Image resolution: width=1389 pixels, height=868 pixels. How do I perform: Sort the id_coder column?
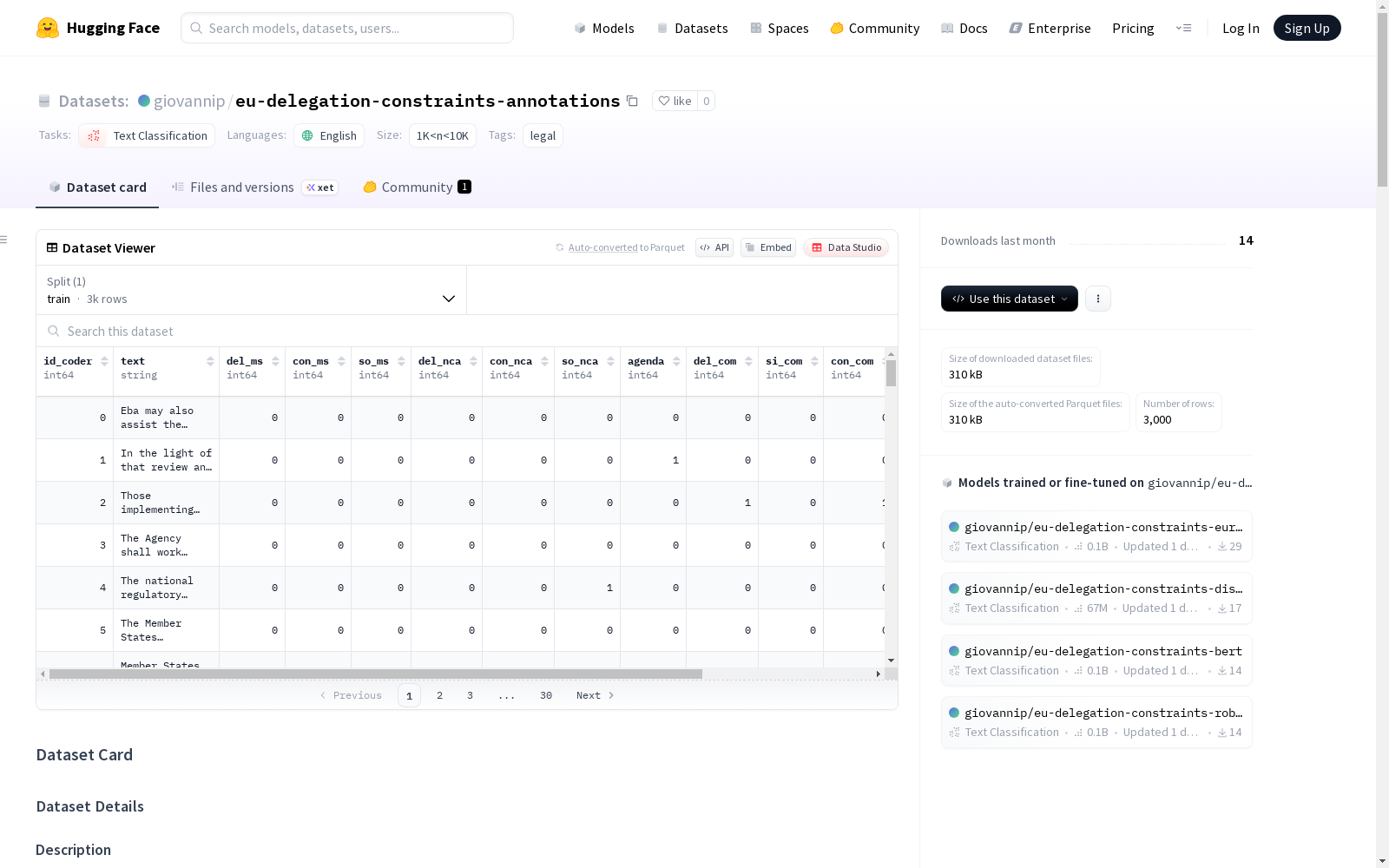(x=104, y=361)
